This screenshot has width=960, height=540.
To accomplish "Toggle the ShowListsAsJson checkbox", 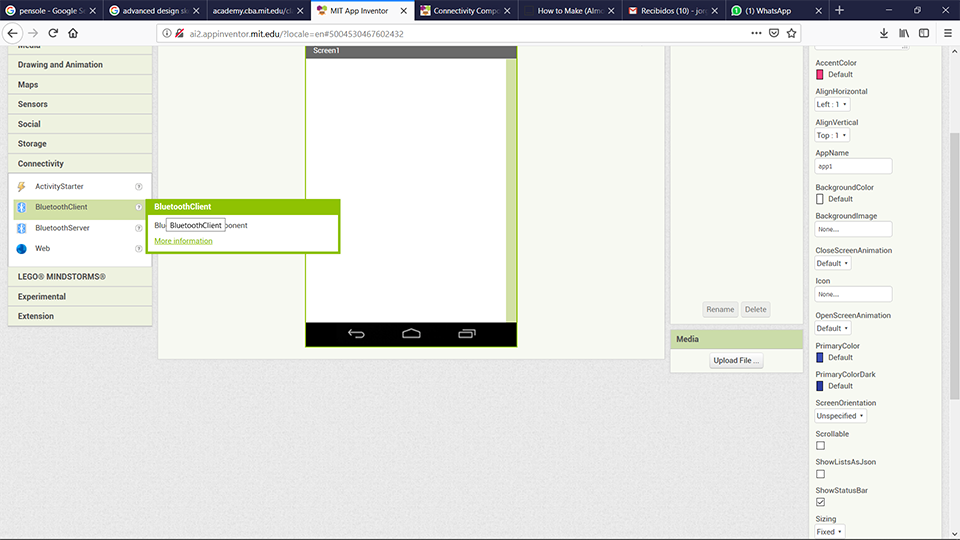I will click(820, 474).
